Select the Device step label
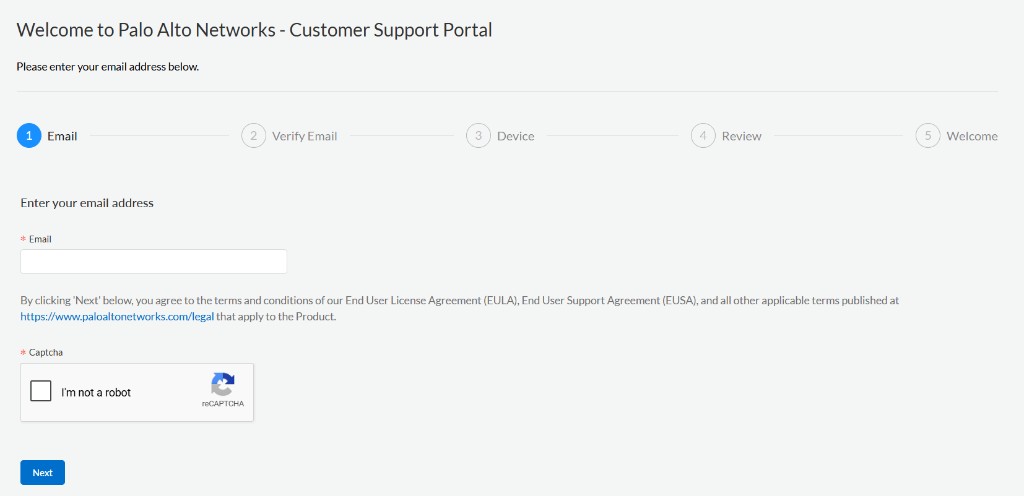The image size is (1024, 496). click(x=515, y=136)
